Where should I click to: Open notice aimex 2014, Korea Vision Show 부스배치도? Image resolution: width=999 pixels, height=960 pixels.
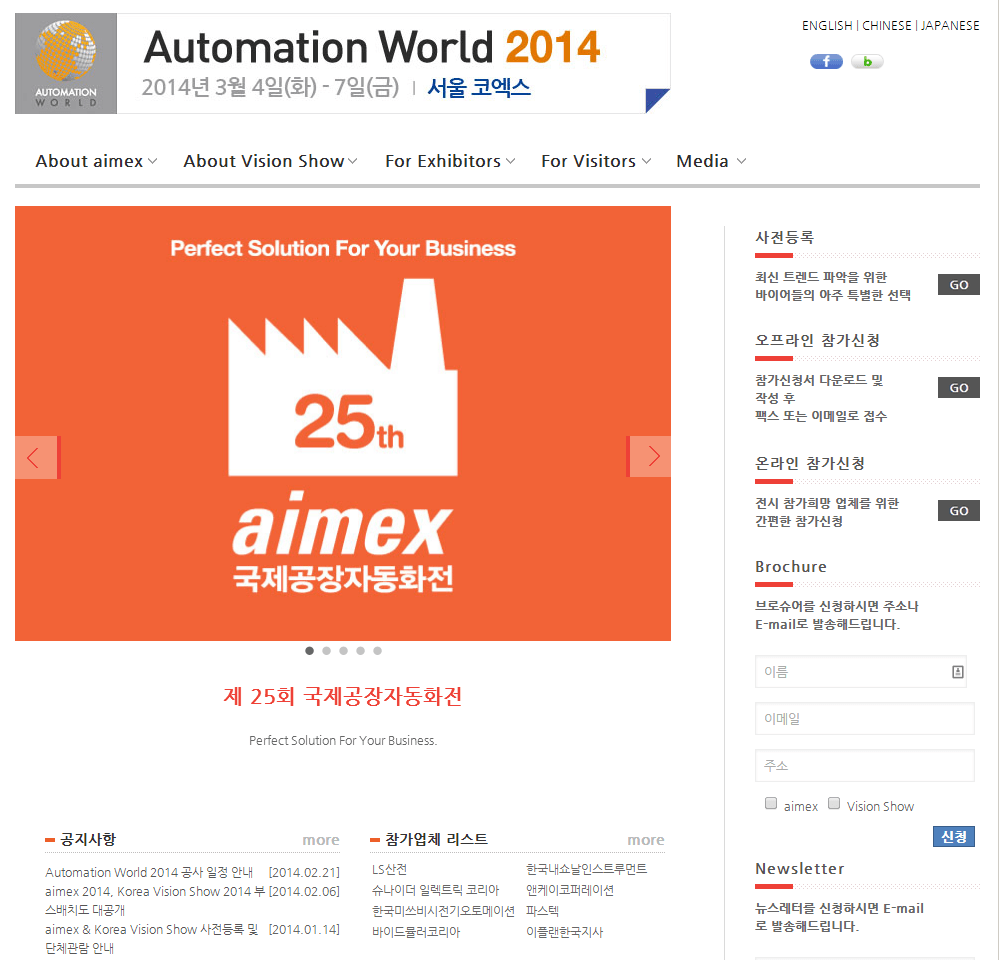(x=155, y=900)
